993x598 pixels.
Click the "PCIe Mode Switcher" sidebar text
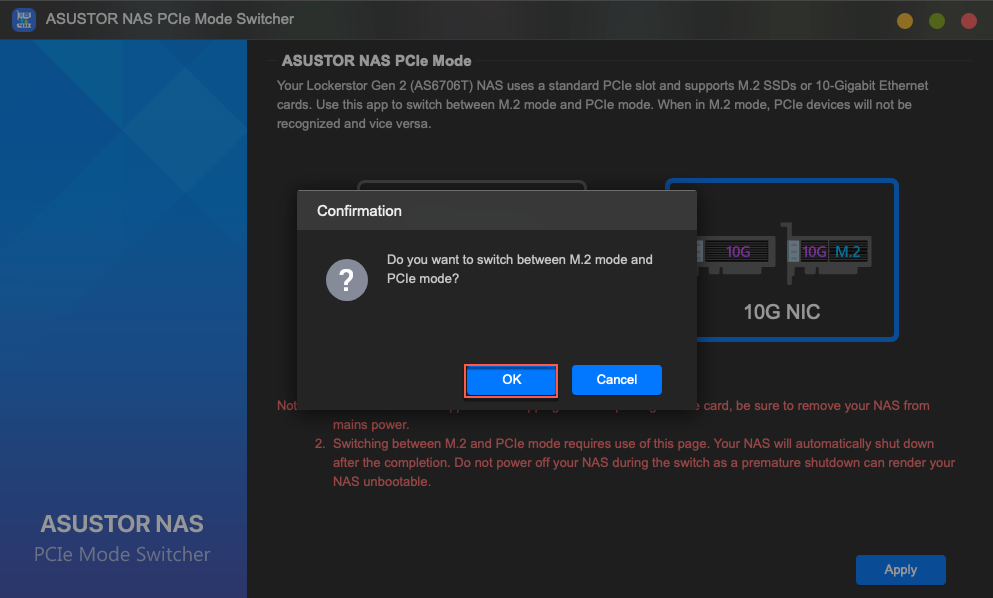click(122, 554)
